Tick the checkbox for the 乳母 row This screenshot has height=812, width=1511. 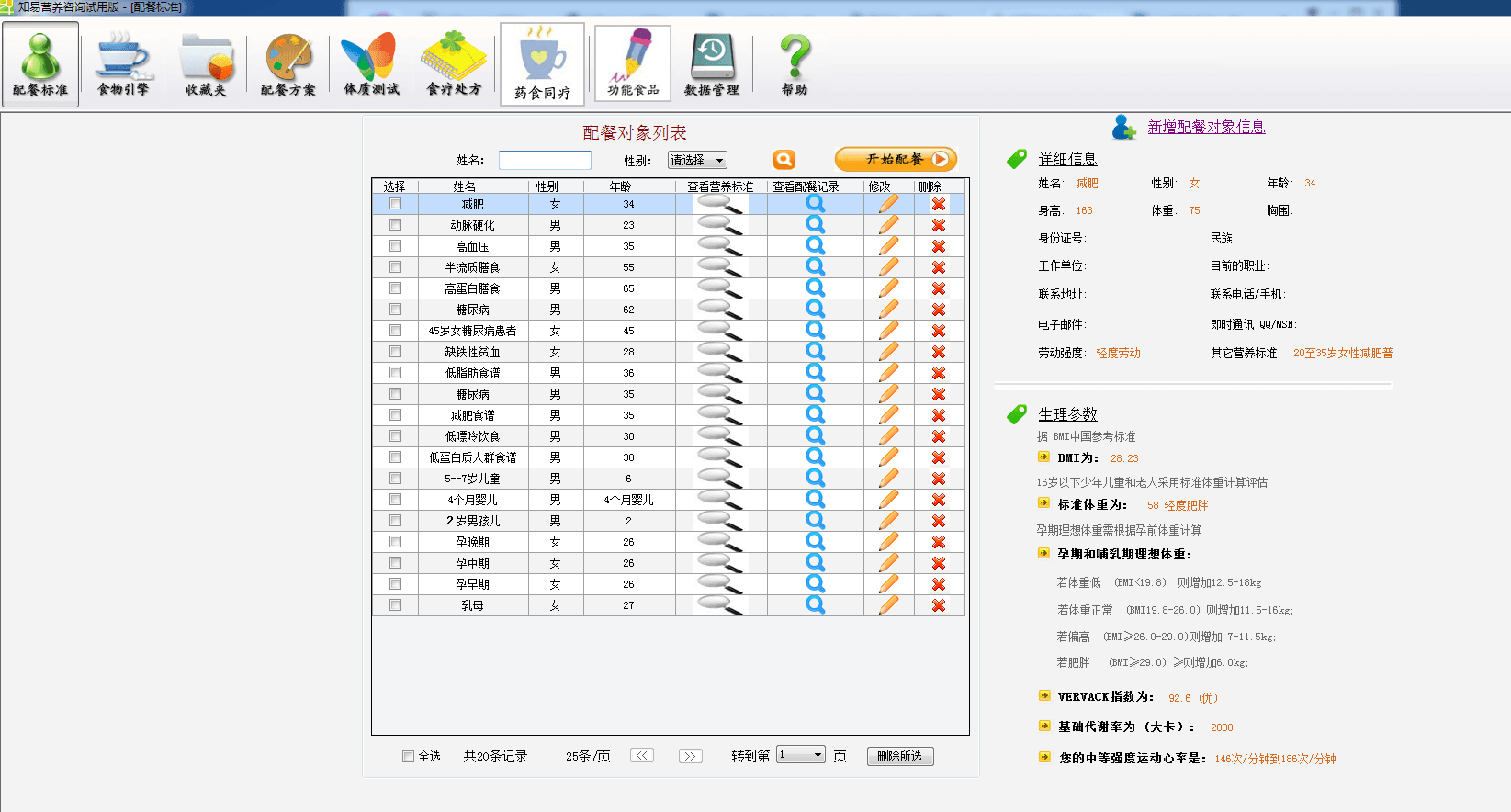click(395, 605)
